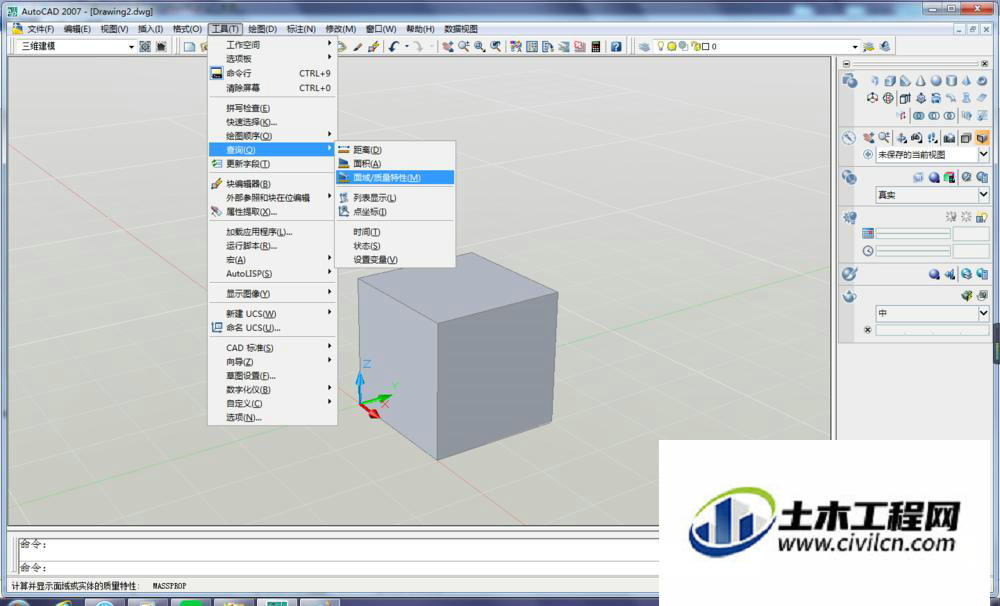1000x606 pixels.
Task: Click the time-of-day slider with clock
Action: click(913, 251)
